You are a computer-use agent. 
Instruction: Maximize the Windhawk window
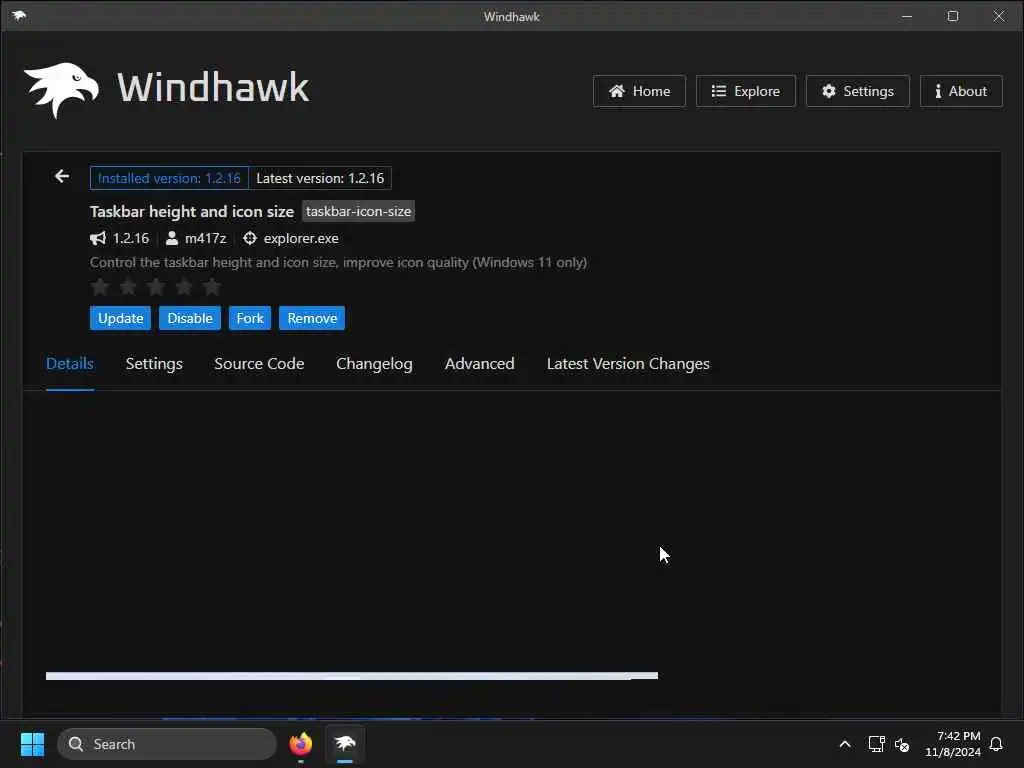tap(953, 16)
